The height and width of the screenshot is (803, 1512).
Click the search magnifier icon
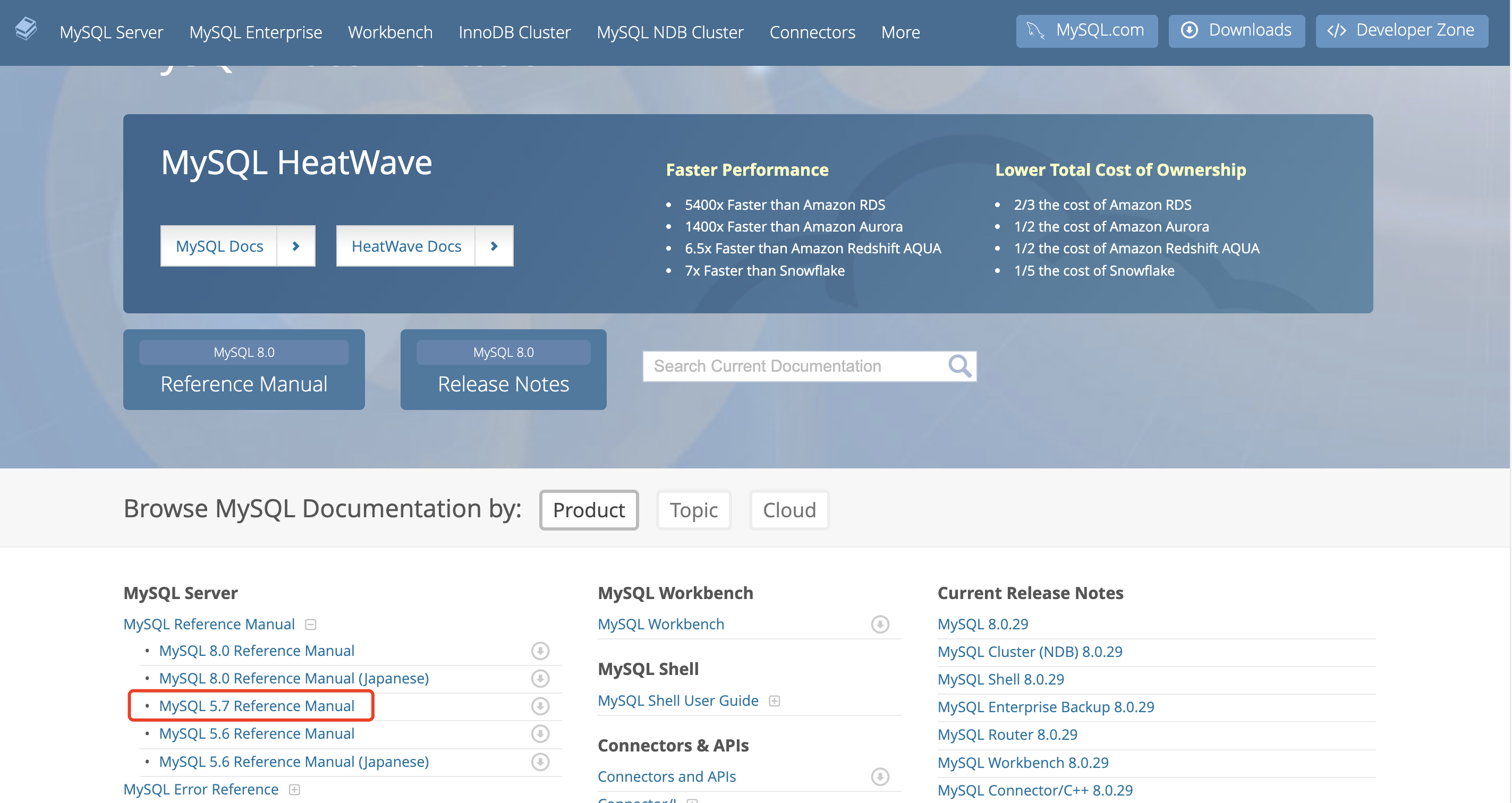coord(959,366)
